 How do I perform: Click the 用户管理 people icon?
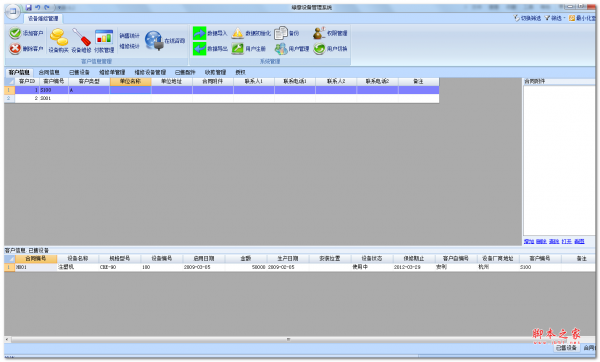pyautogui.click(x=281, y=49)
